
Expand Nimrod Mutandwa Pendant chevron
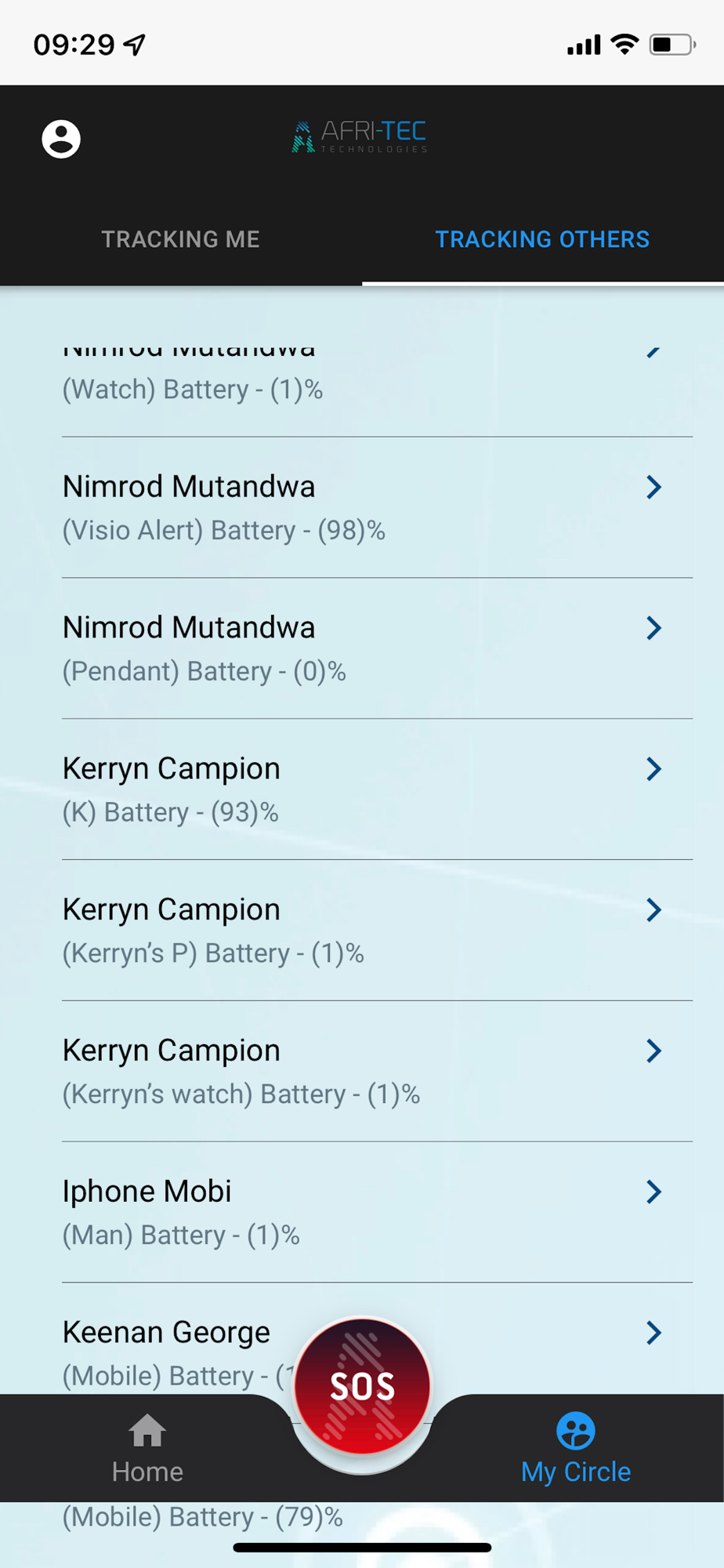(653, 628)
